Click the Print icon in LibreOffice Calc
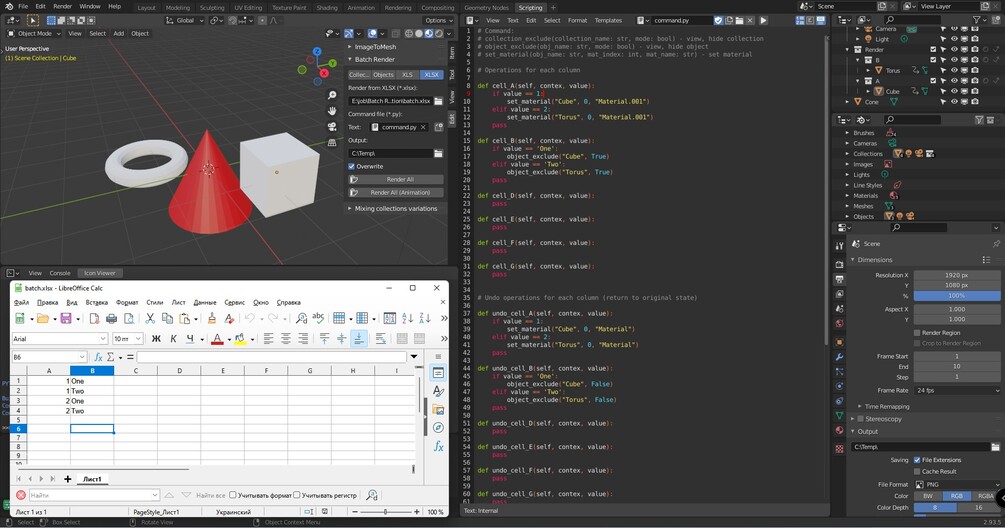The height and width of the screenshot is (528, 1005). (112, 318)
